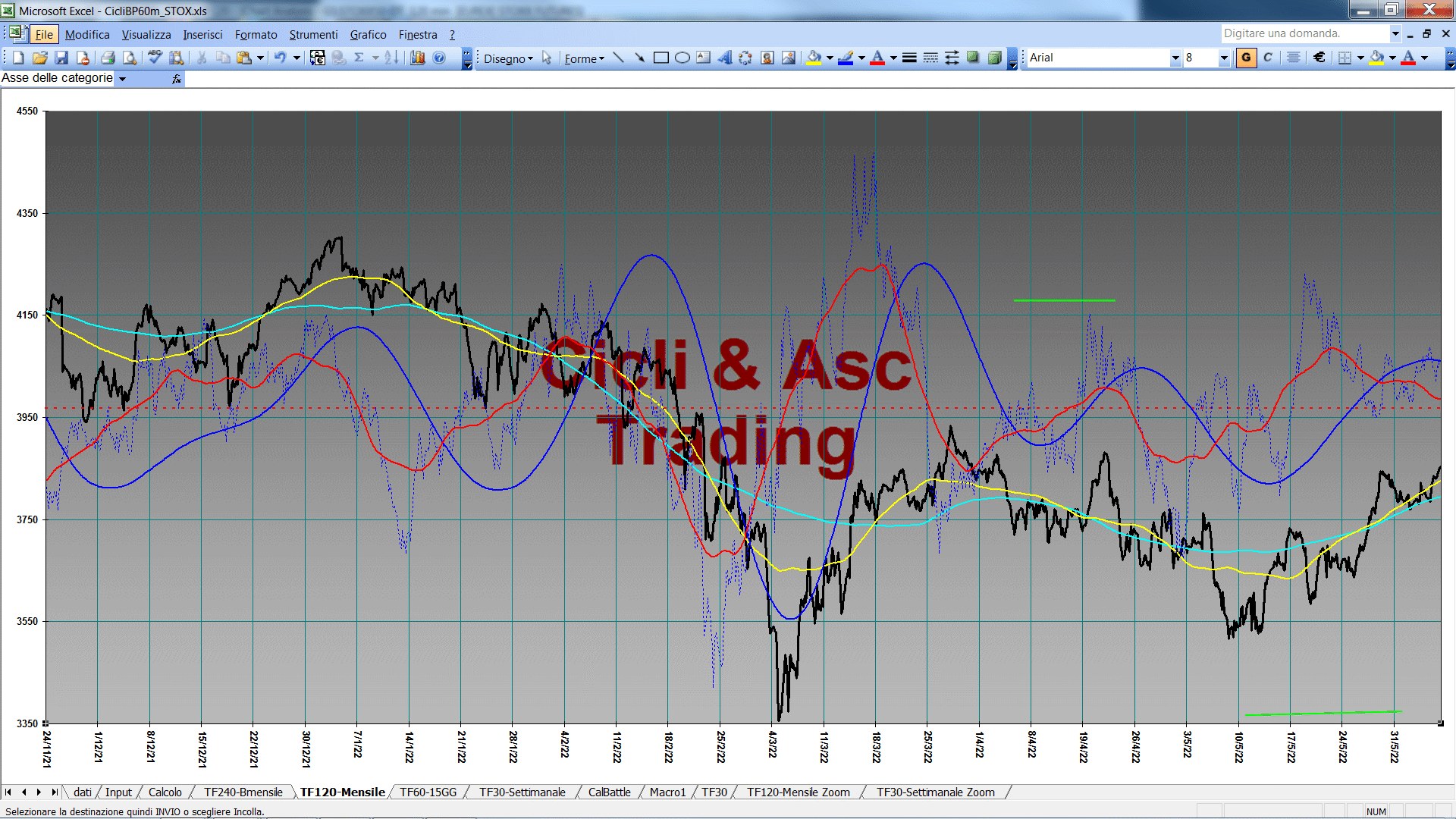Switch to the TF240-Bmensile sheet tab
The image size is (1456, 819).
point(243,792)
